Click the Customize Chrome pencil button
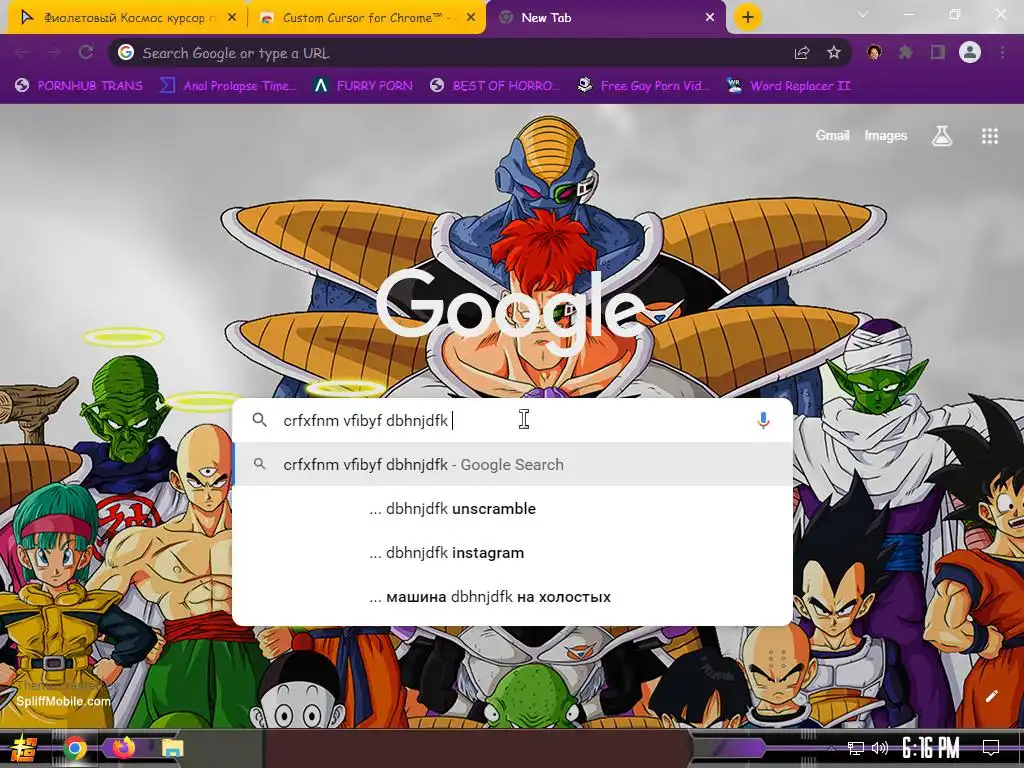Screen dimensions: 1024x768 click(x=991, y=696)
